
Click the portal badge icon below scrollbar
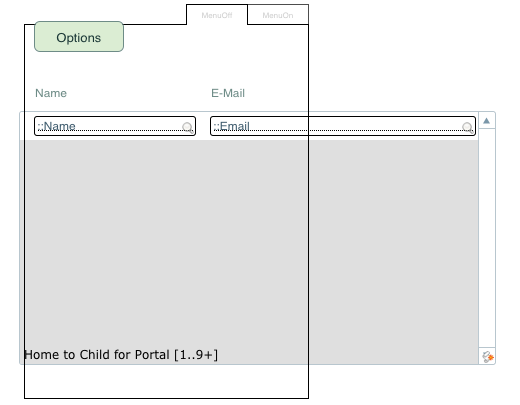tap(488, 357)
